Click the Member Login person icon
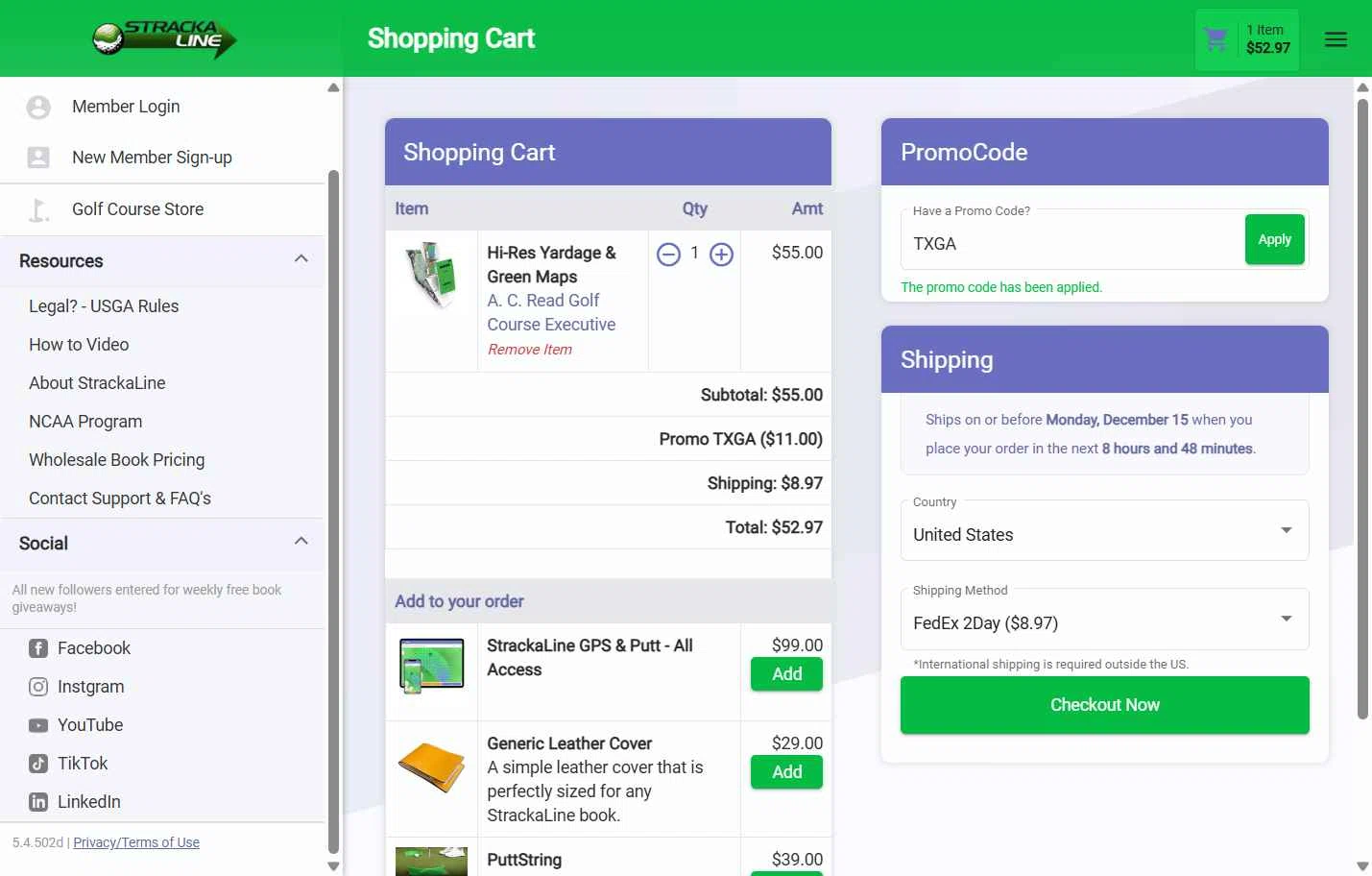1372x876 pixels. tap(38, 107)
